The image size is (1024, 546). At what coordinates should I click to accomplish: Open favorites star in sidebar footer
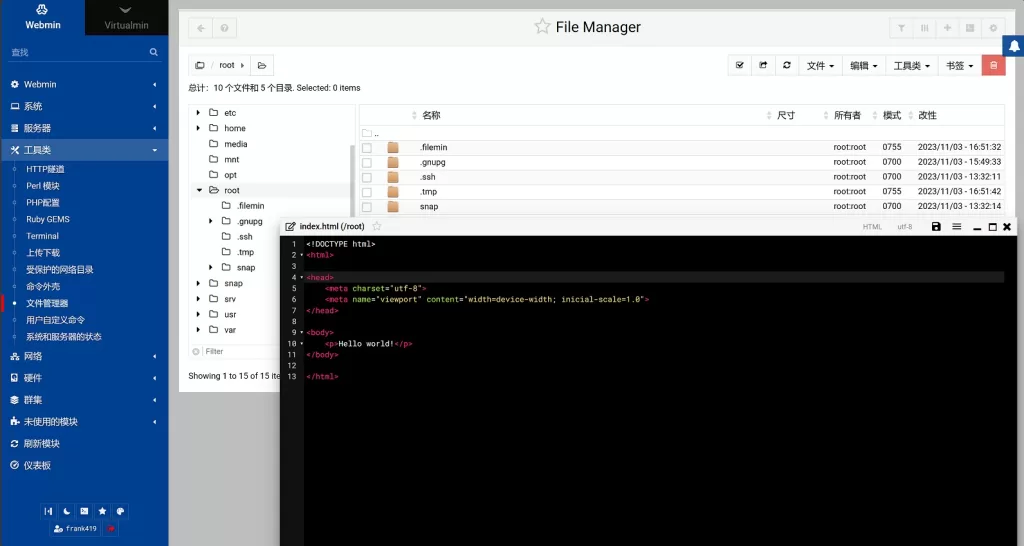coord(103,511)
